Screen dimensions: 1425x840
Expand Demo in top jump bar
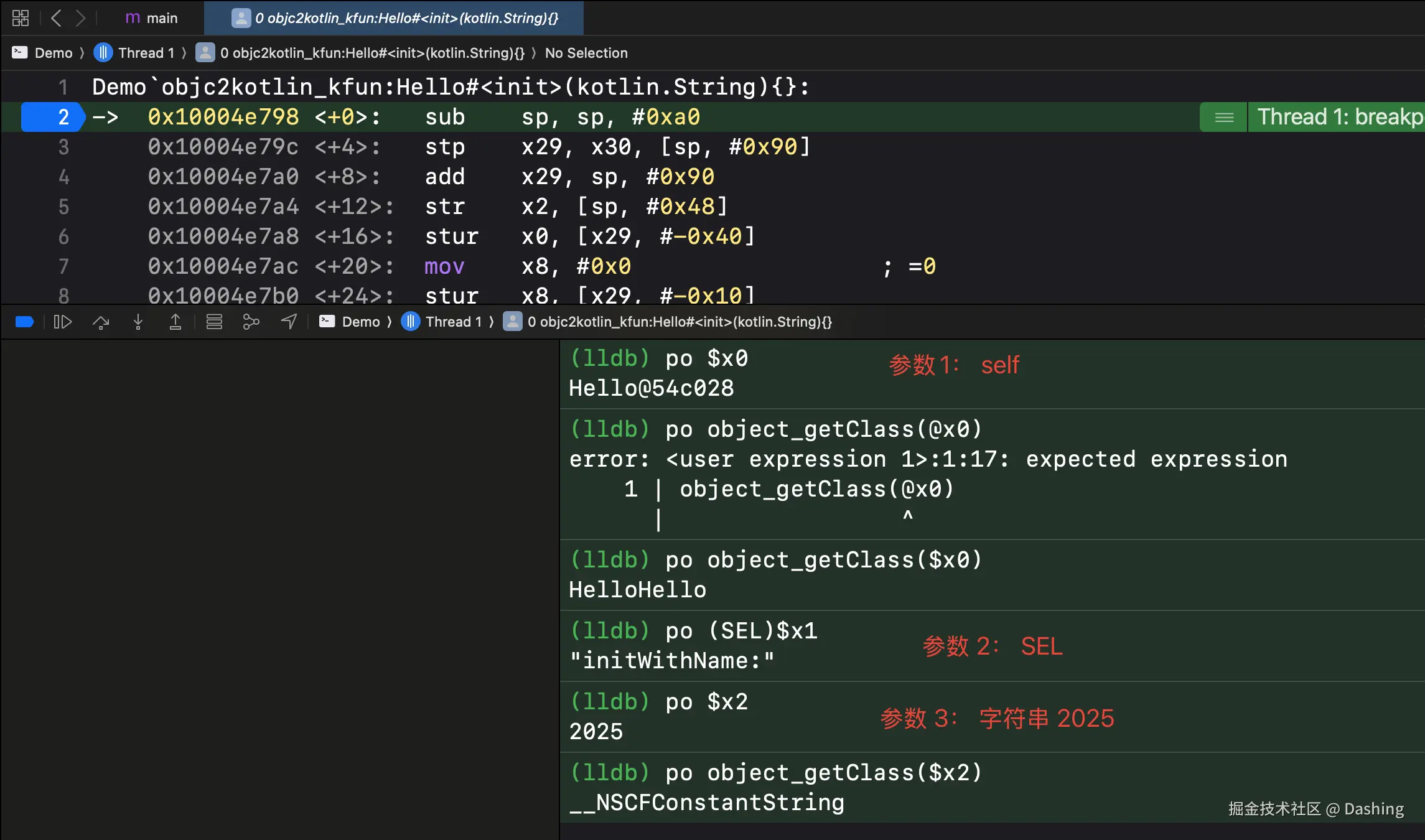[54, 53]
